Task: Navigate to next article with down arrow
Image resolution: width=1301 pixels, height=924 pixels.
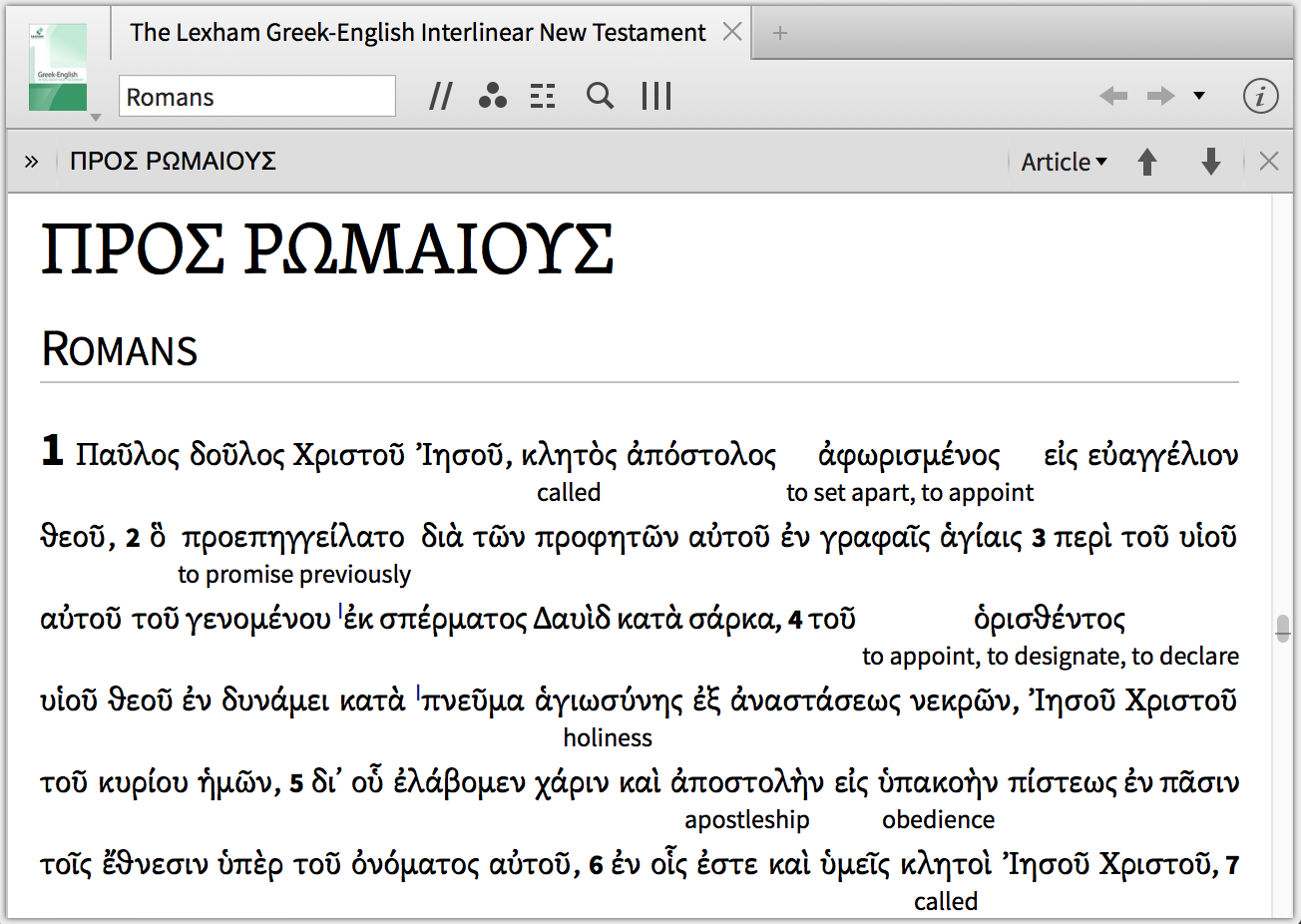Action: click(1210, 161)
